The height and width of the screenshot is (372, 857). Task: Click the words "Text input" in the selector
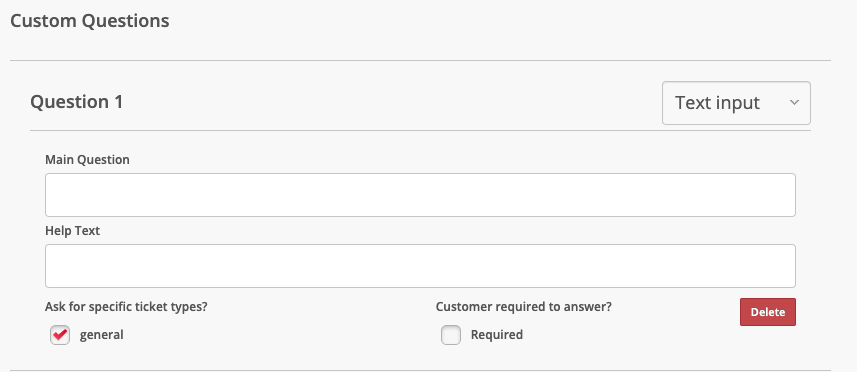point(717,103)
